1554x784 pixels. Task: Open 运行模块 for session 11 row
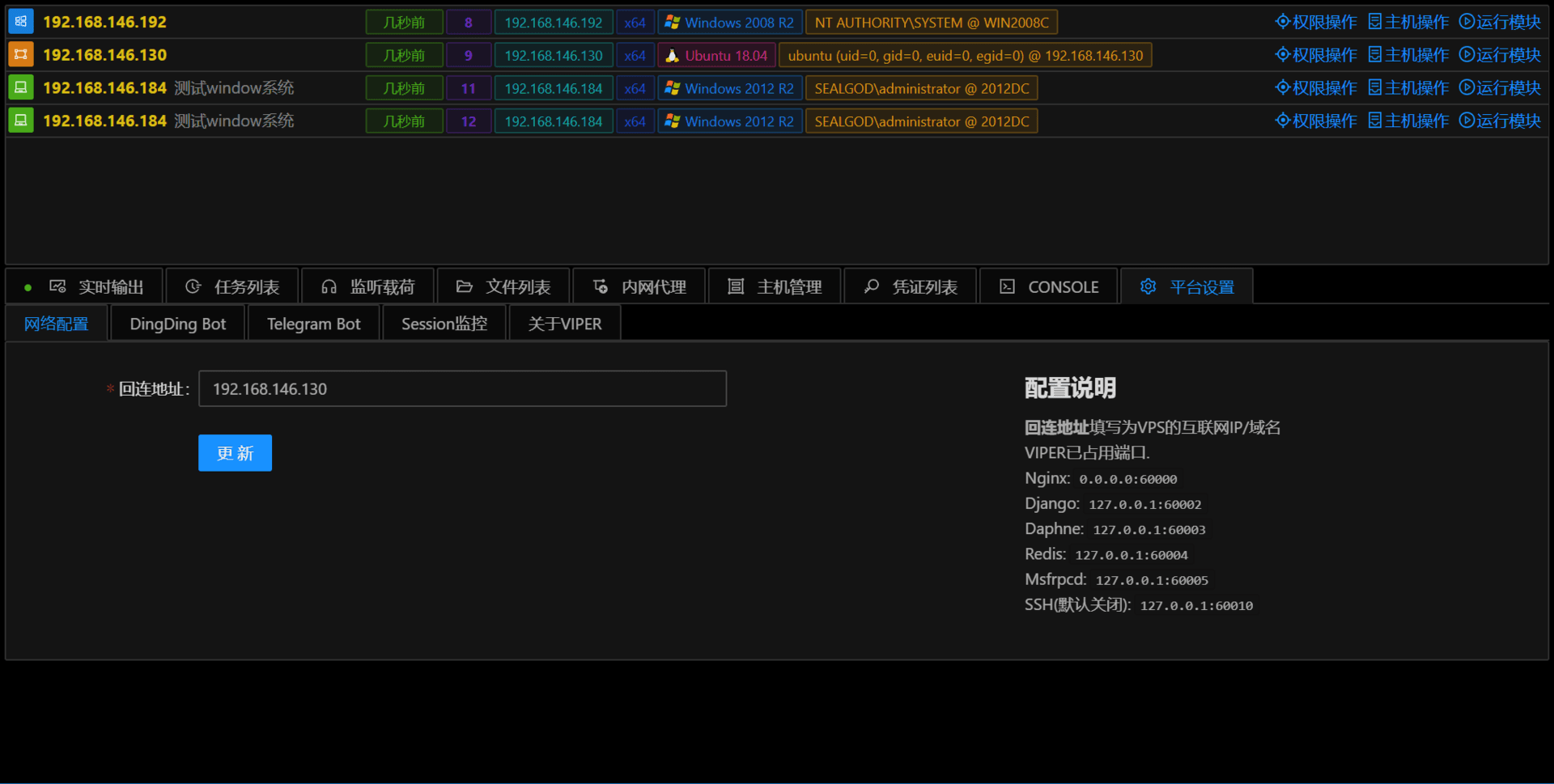click(1500, 87)
